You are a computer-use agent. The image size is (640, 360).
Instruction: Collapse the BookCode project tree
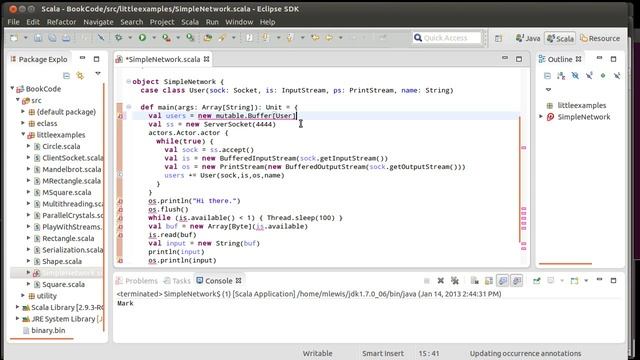click(x=12, y=88)
